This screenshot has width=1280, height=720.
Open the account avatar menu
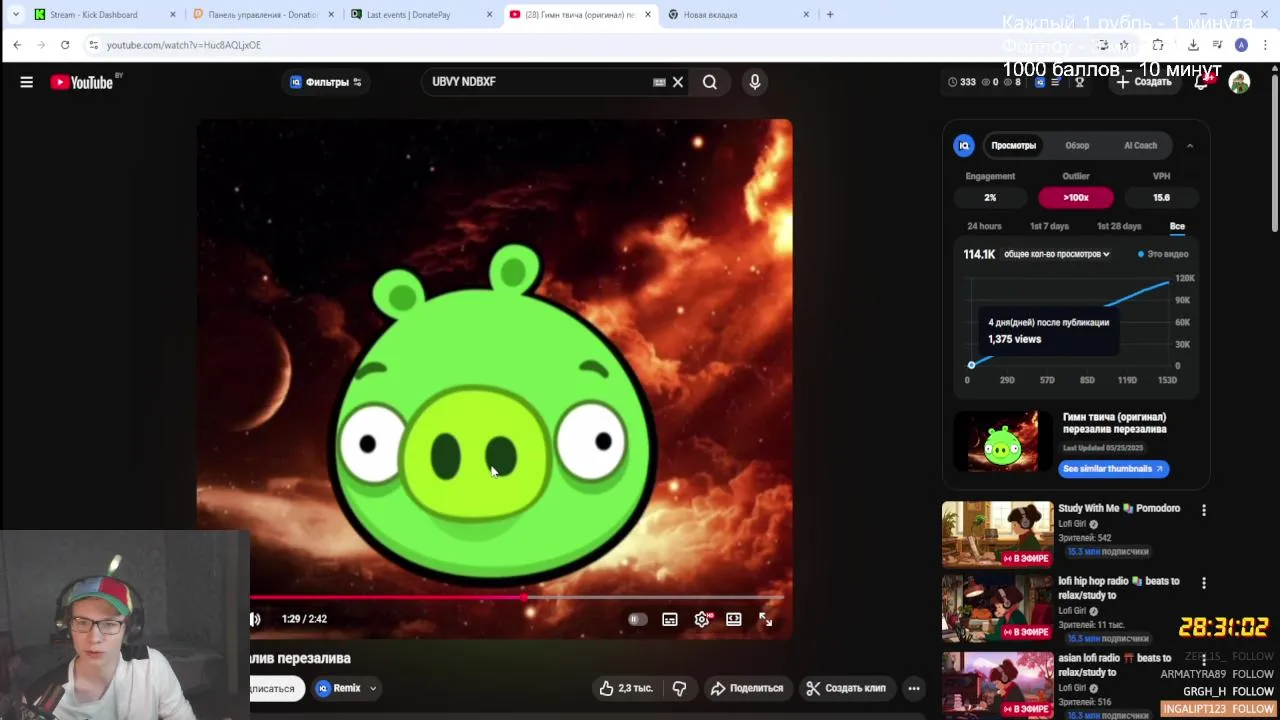tap(1239, 82)
